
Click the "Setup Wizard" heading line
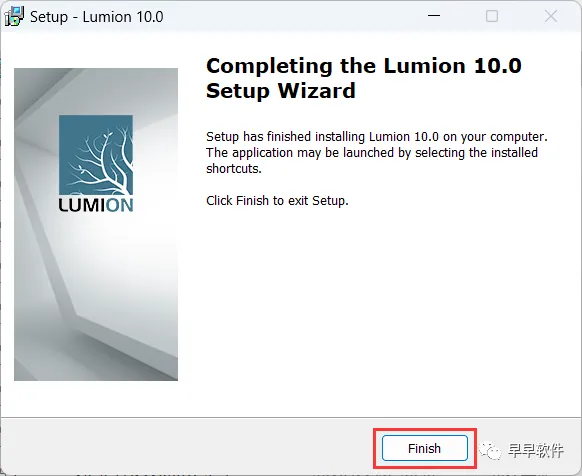[281, 91]
